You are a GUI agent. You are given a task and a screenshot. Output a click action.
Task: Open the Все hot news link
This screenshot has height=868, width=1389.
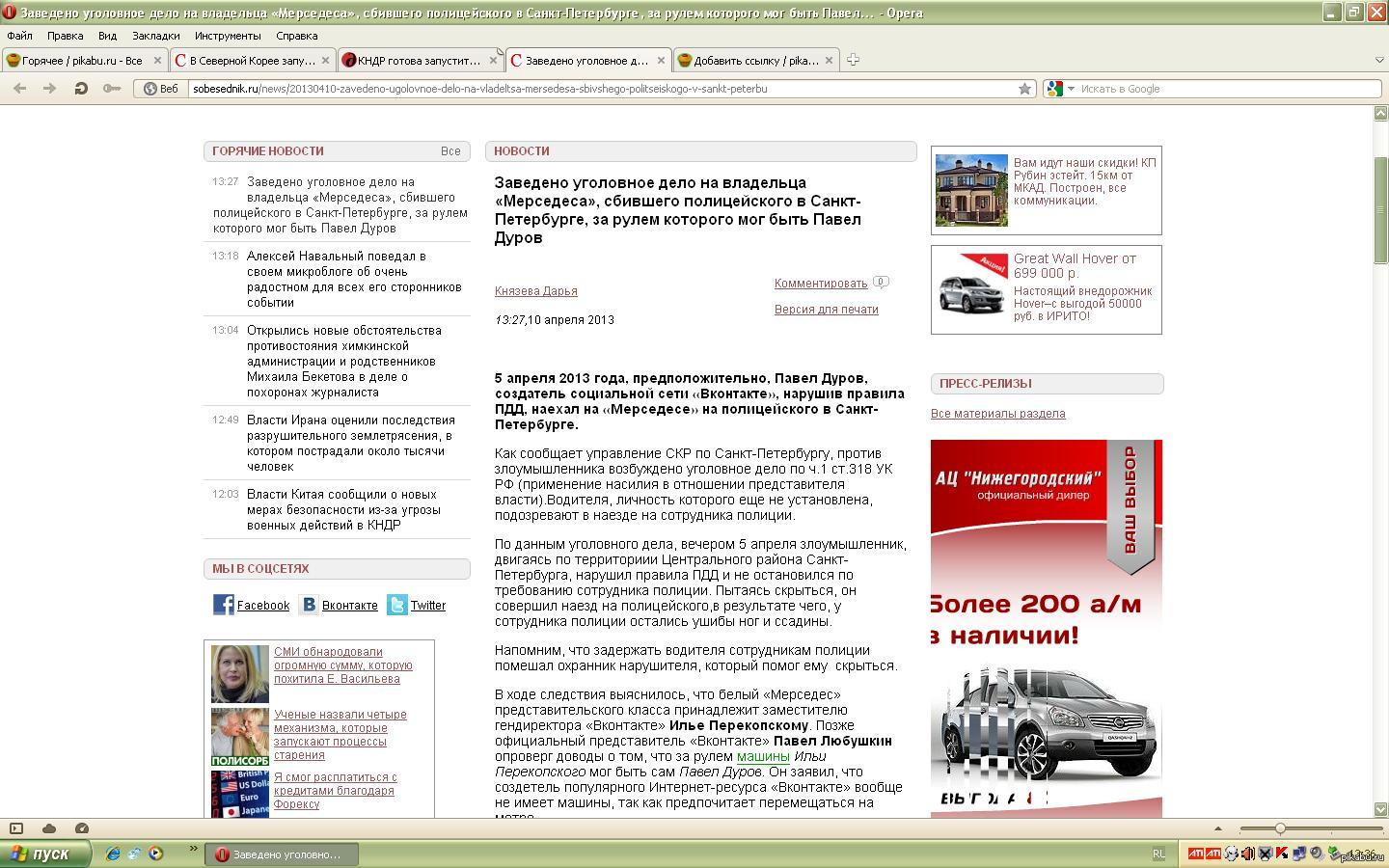click(450, 151)
